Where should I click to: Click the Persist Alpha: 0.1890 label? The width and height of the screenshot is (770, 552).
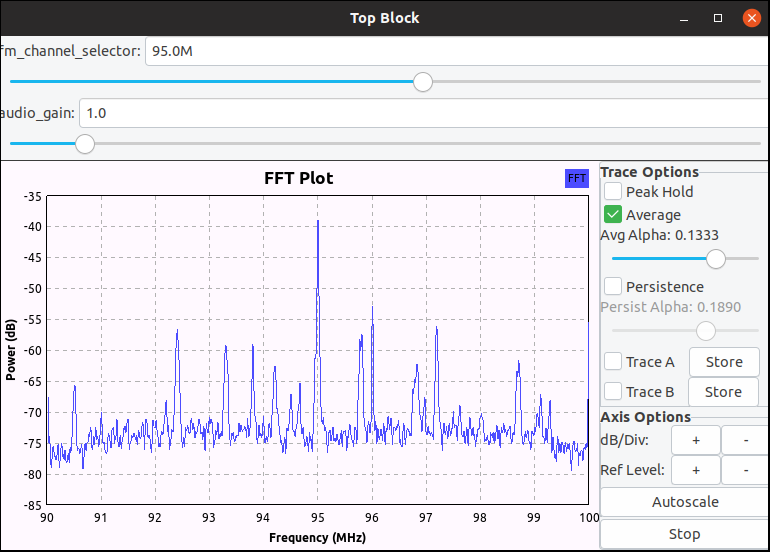670,307
